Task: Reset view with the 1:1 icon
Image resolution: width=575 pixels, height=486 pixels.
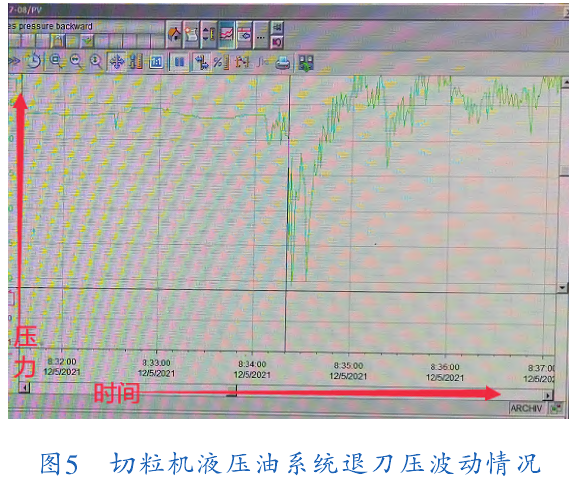Action: click(156, 62)
